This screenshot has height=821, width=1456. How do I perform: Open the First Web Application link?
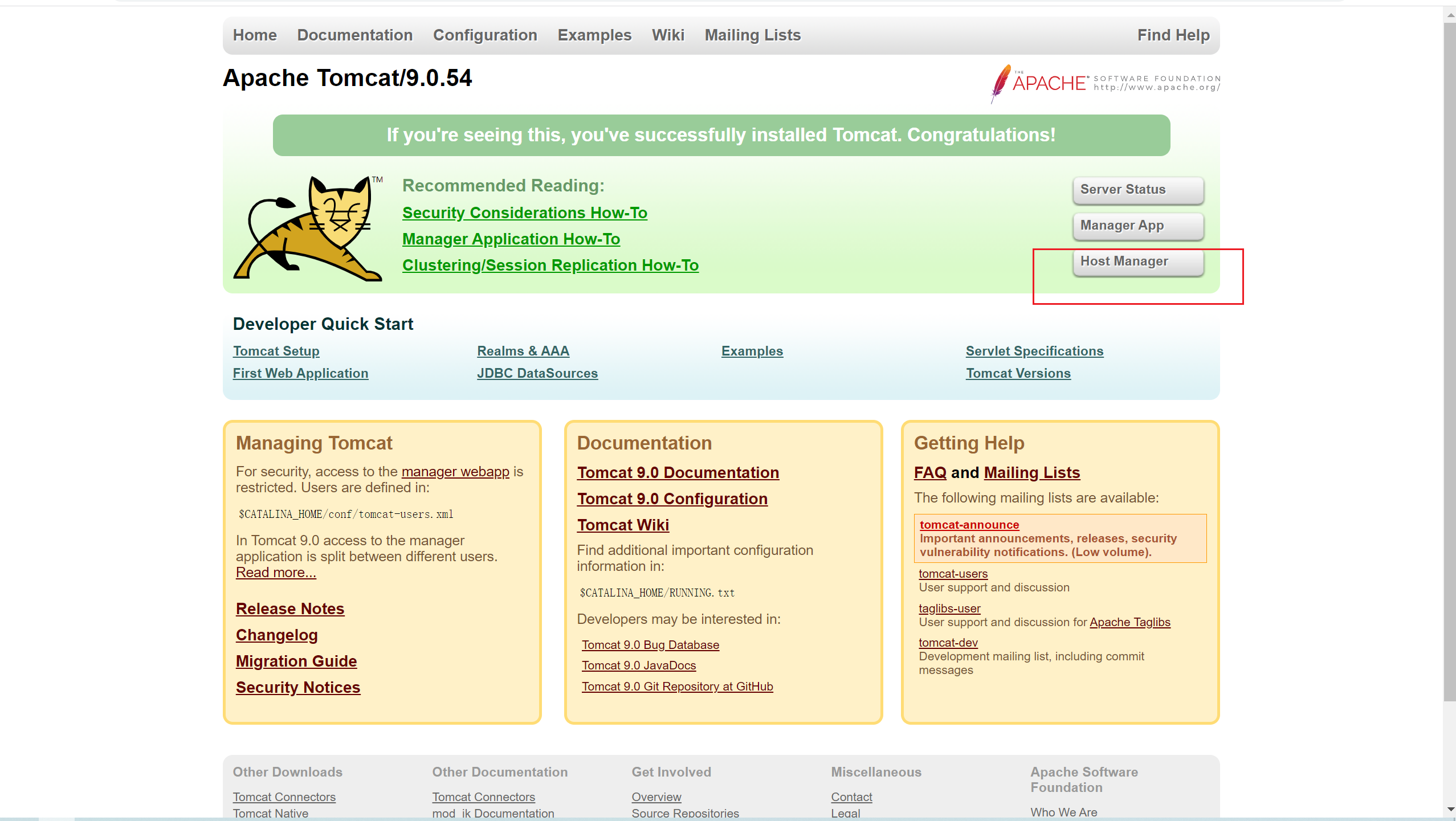(x=300, y=373)
